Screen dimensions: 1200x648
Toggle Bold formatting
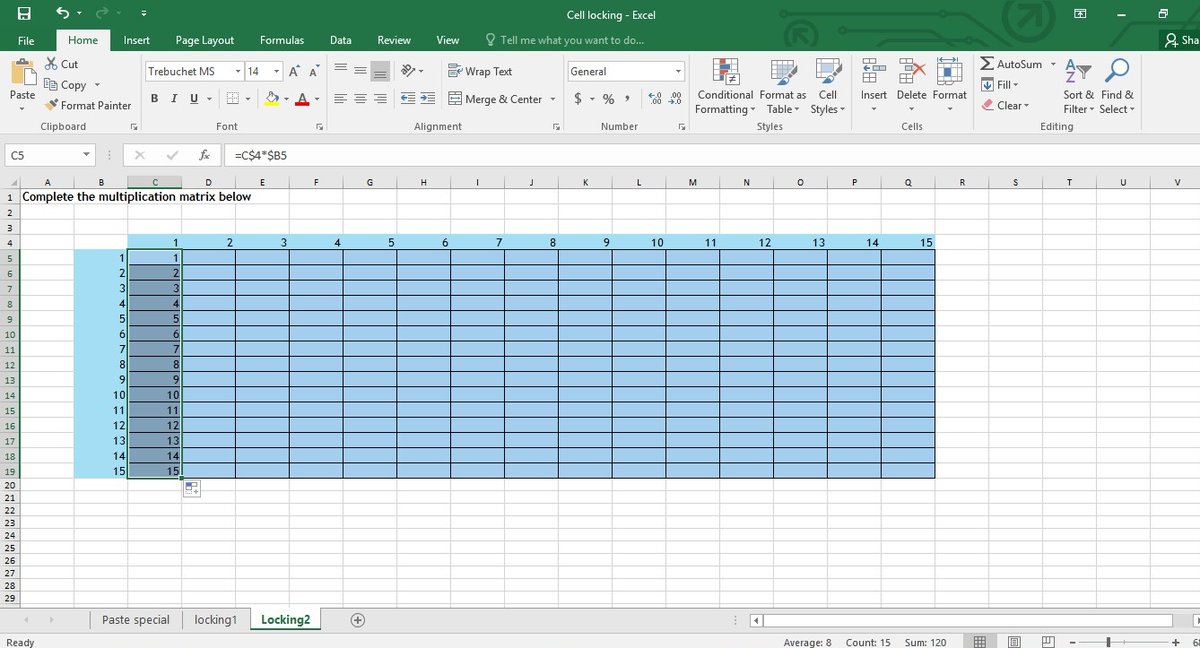pos(155,98)
